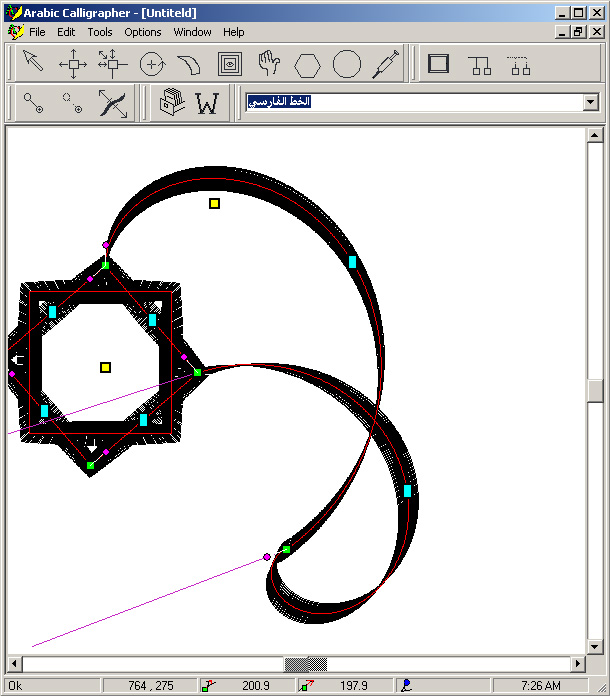Pick the circle shape tool
Screen dimensions: 610x696
point(346,65)
